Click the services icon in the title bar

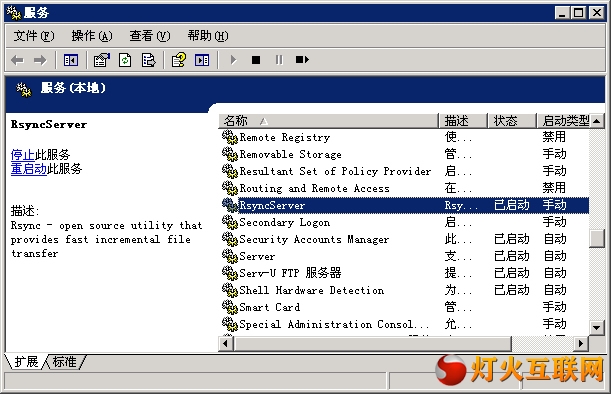coord(14,13)
